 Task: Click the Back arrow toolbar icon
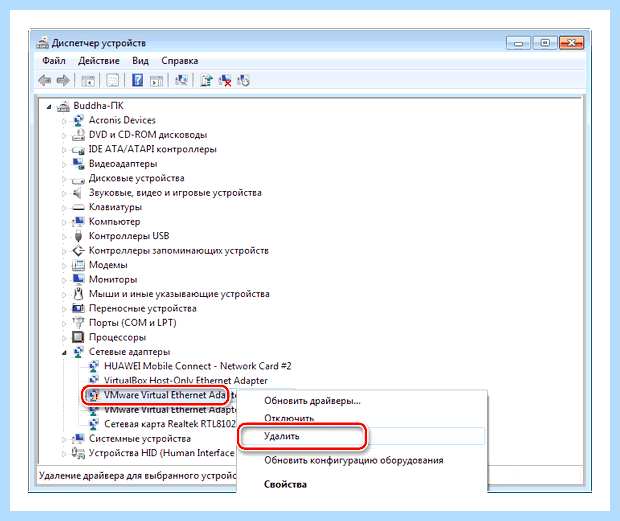coord(45,81)
